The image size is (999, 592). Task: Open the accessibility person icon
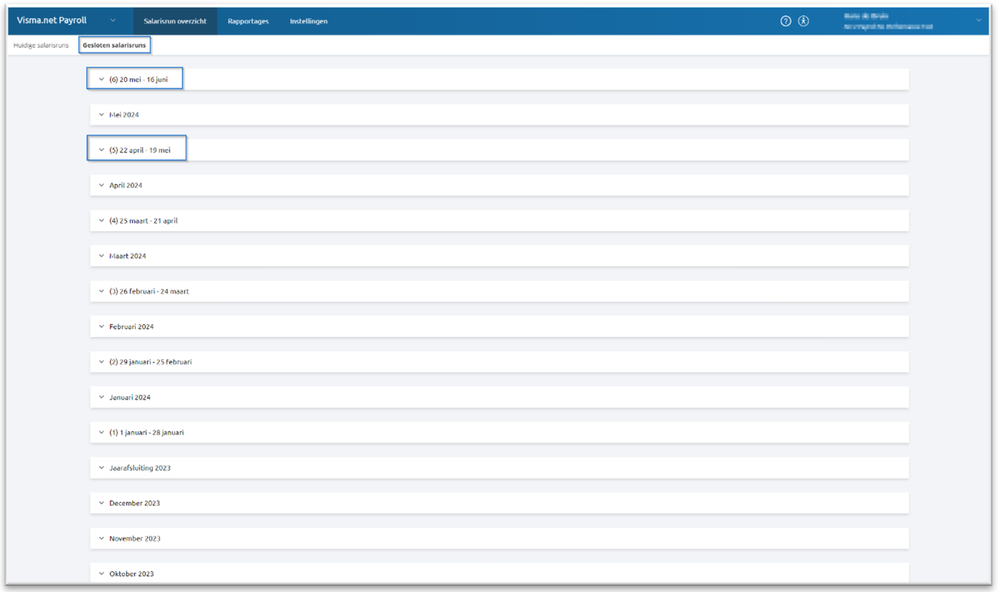(803, 21)
